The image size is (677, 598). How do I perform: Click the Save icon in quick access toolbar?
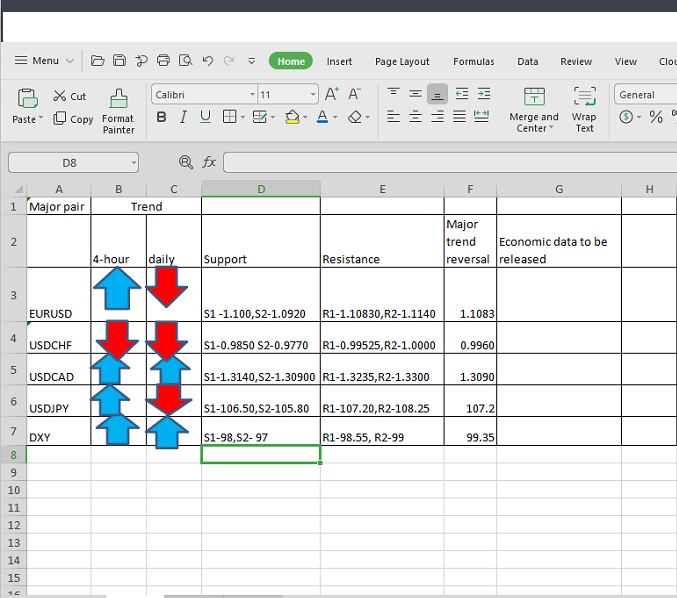click(x=119, y=61)
